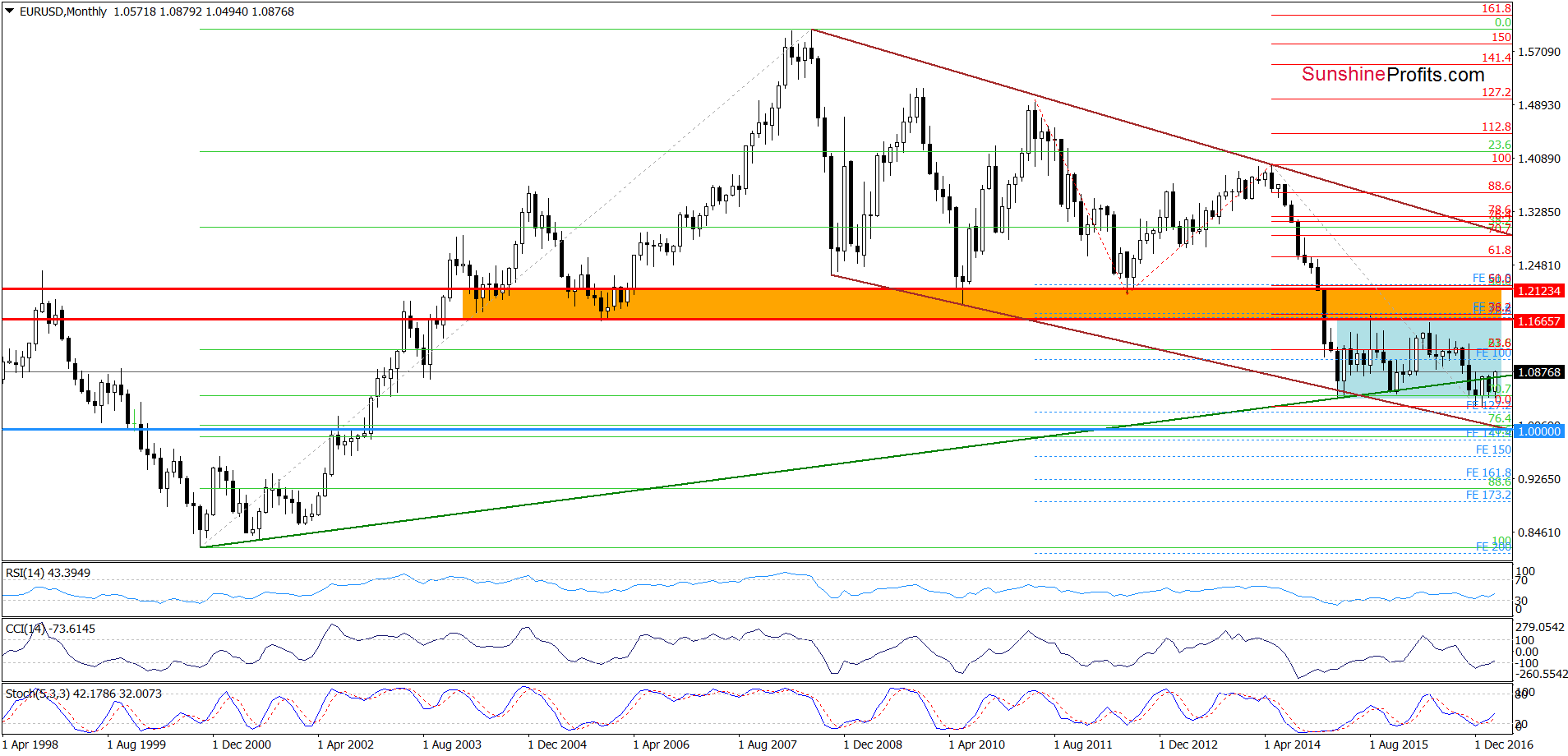Click the 1 Dec 2016 date label
The width and height of the screenshot is (1568, 756).
(x=1504, y=744)
